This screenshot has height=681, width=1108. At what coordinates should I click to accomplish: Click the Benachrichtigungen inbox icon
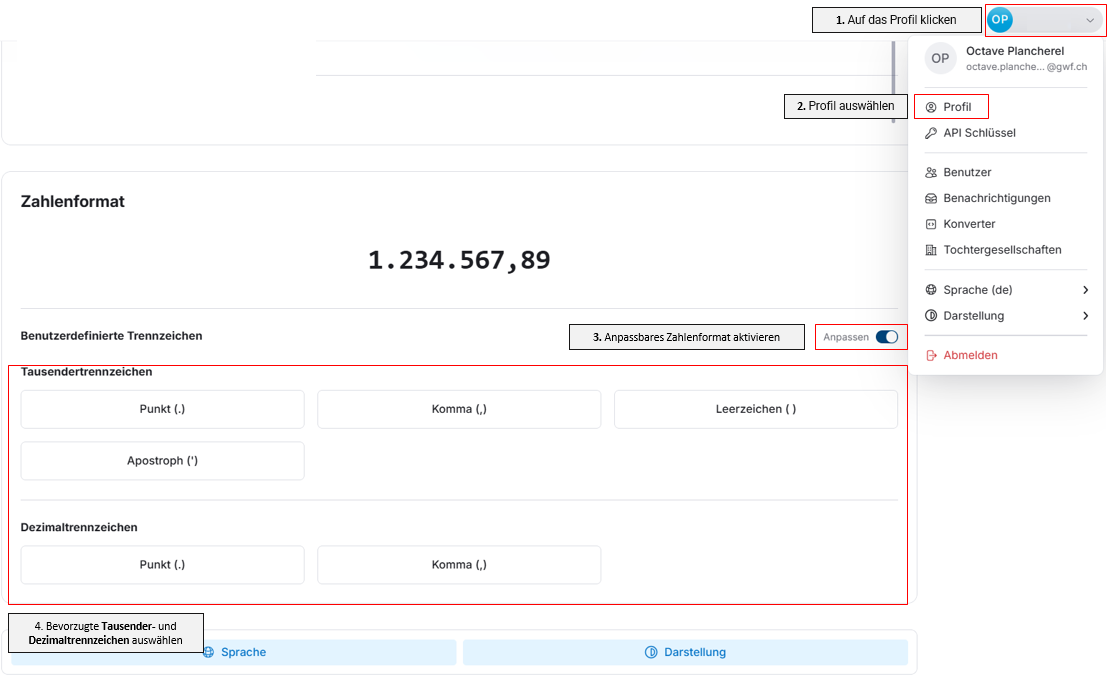[931, 199]
